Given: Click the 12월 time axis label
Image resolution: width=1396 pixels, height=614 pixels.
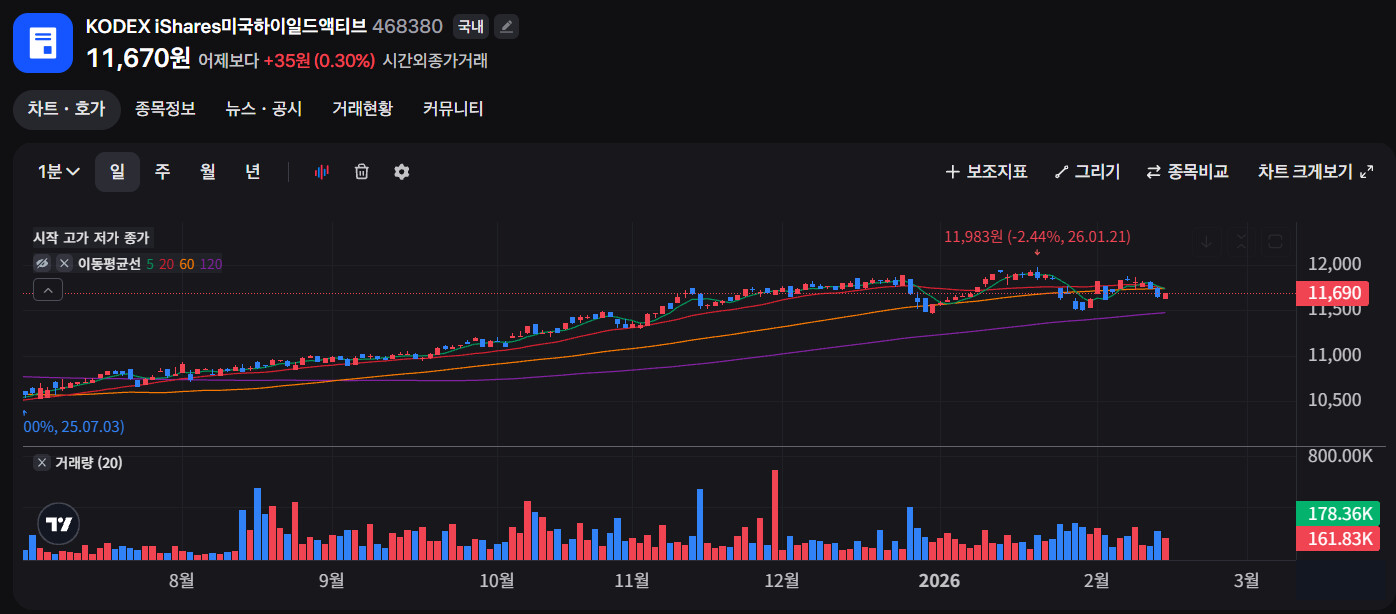Looking at the screenshot, I should coord(781,581).
